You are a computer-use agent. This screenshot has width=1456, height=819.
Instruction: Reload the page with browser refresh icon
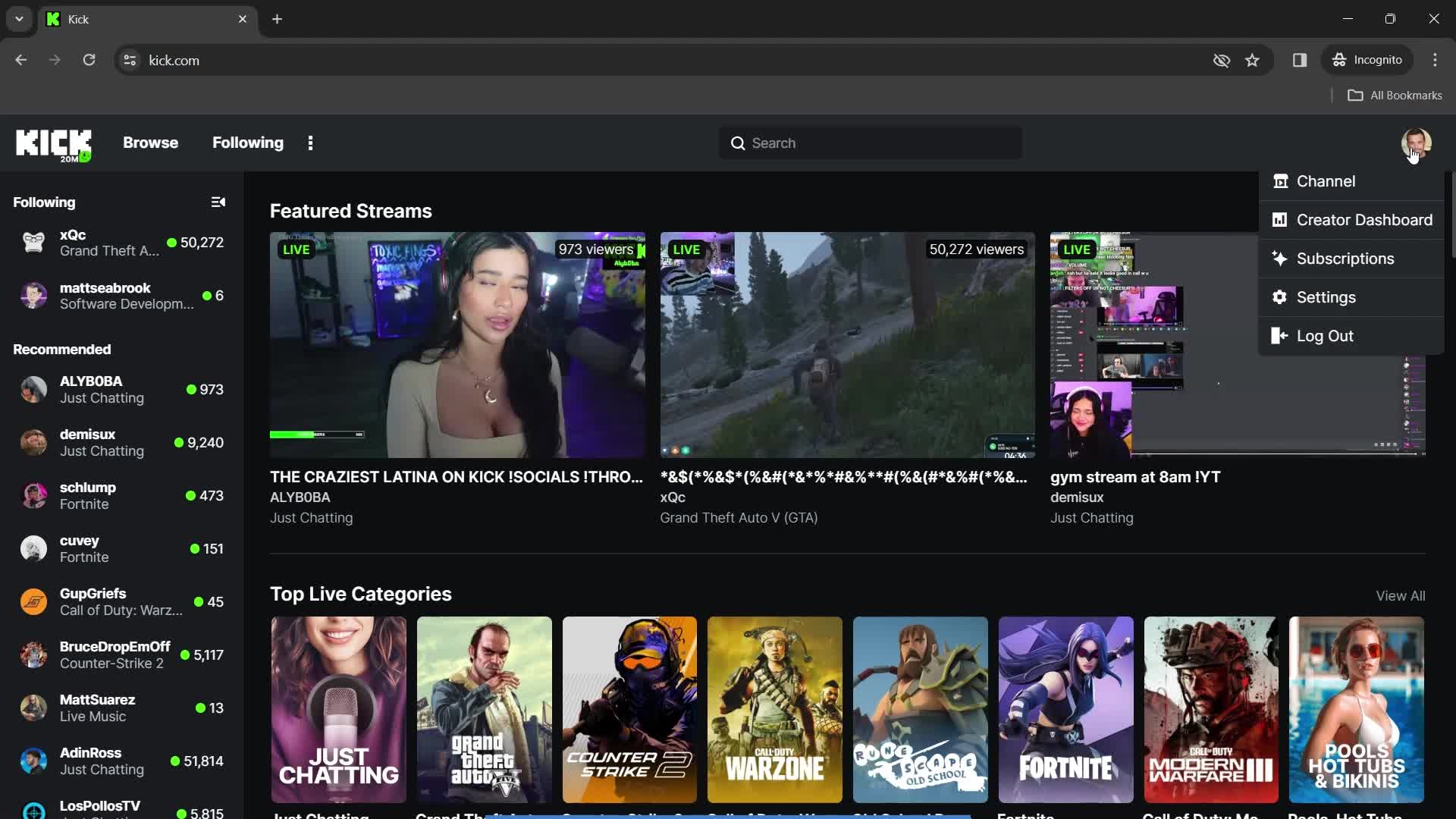89,60
